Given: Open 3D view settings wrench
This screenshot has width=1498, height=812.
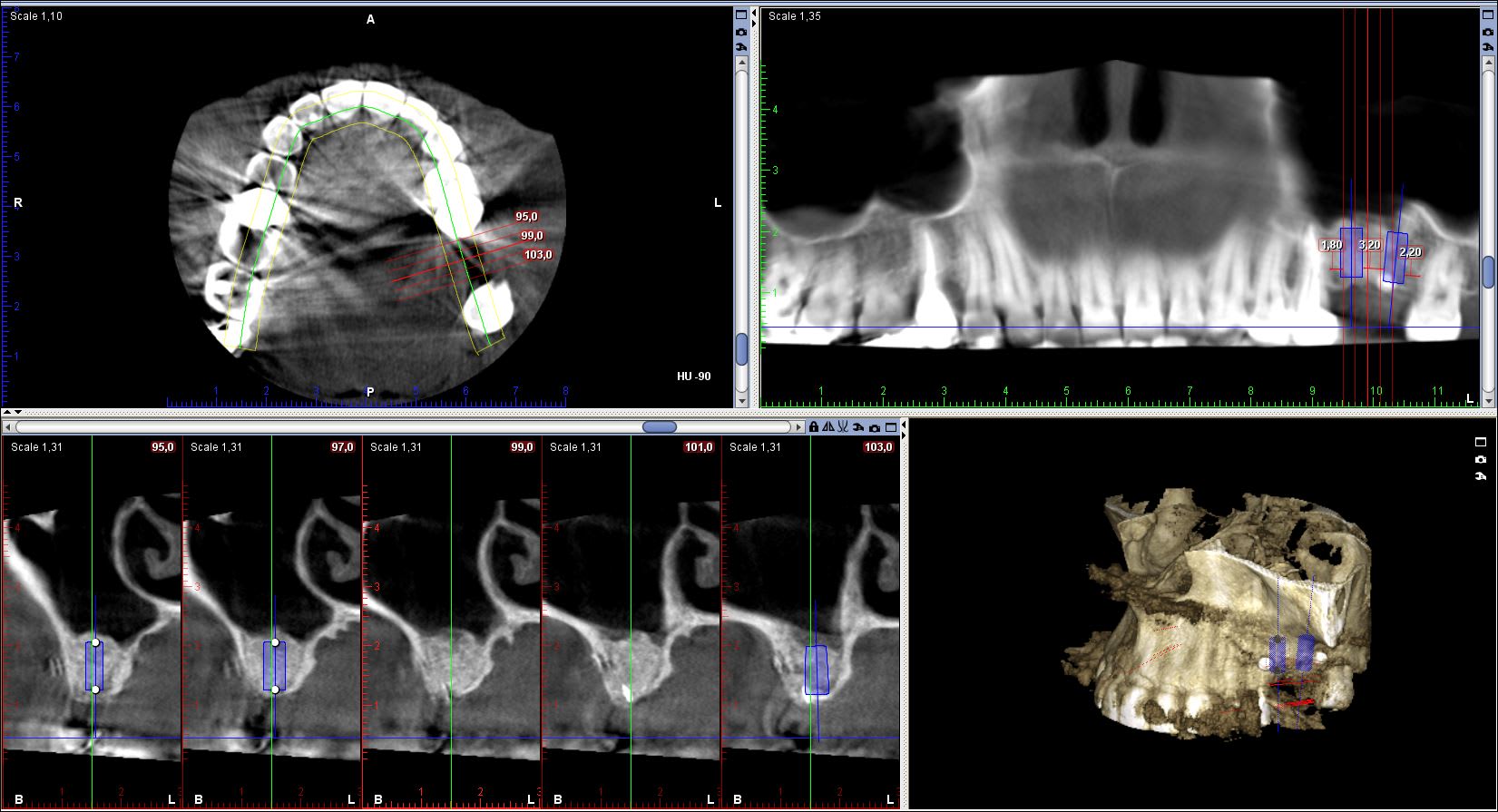Looking at the screenshot, I should pyautogui.click(x=1481, y=476).
